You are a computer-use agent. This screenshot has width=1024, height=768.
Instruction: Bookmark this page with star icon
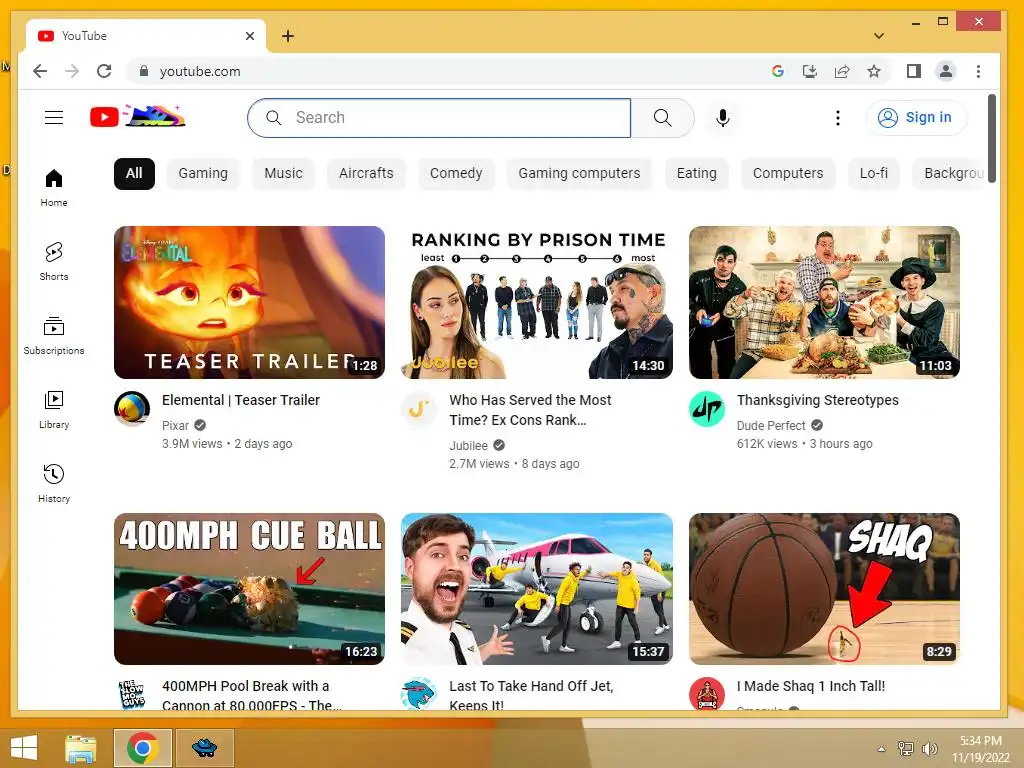pos(874,71)
